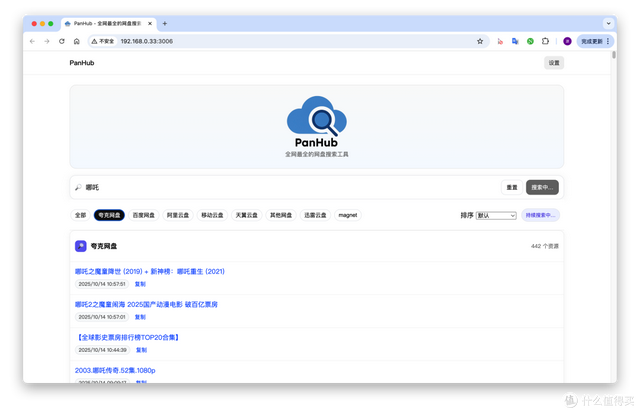The height and width of the screenshot is (414, 640).
Task: Select the 移动云盘 filter tab
Action: point(212,215)
